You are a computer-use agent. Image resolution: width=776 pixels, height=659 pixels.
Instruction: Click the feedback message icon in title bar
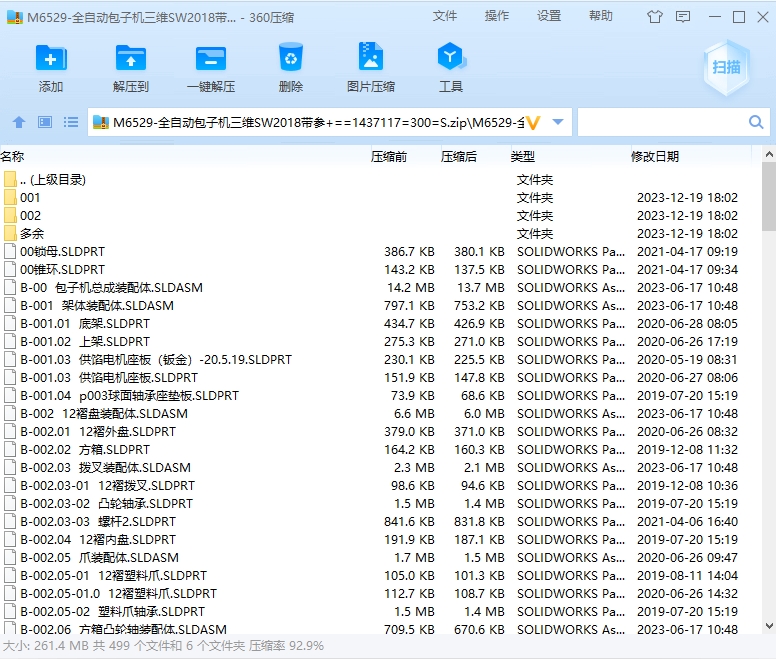click(x=683, y=17)
